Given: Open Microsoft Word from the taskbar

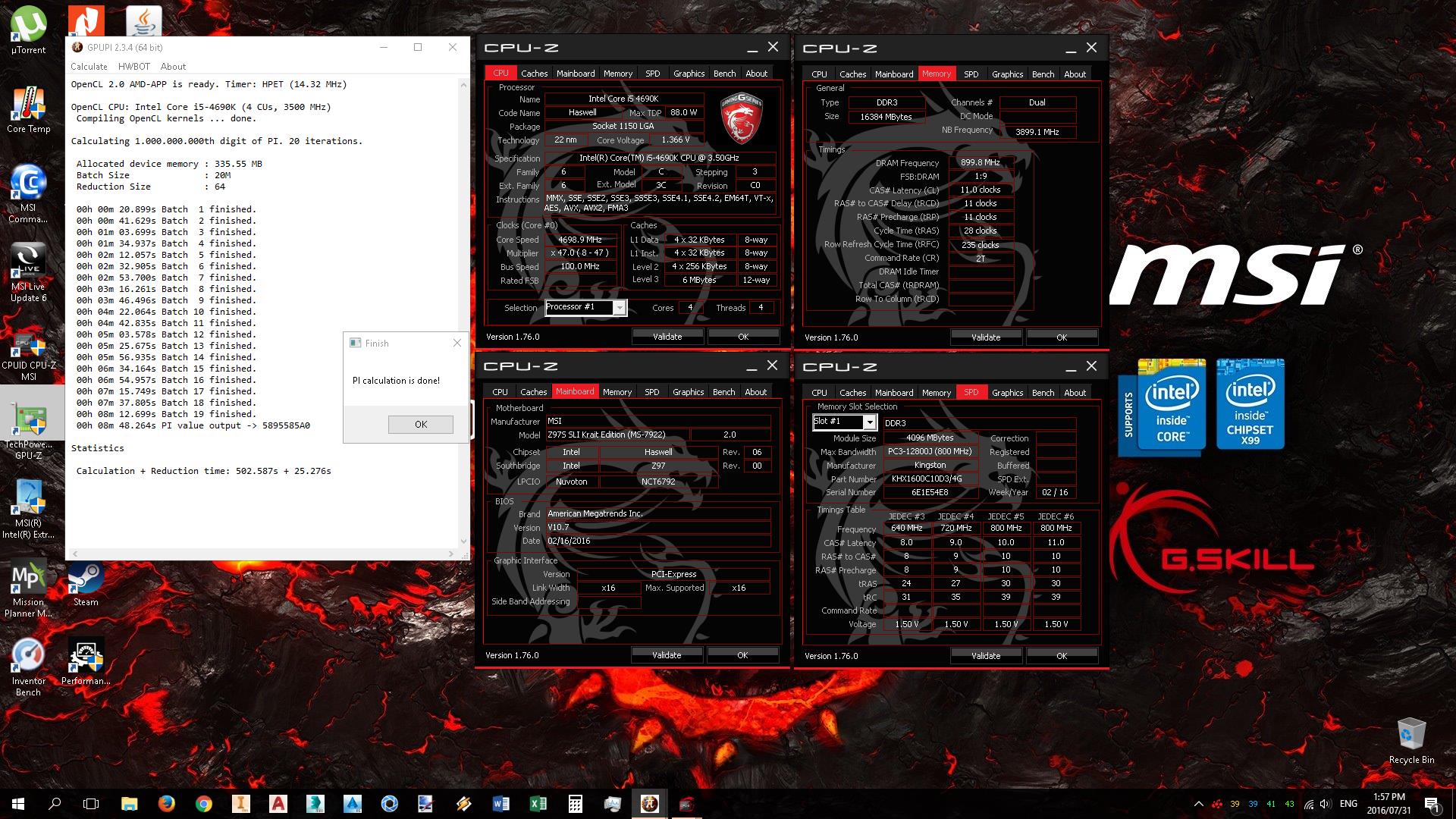Looking at the screenshot, I should point(500,804).
